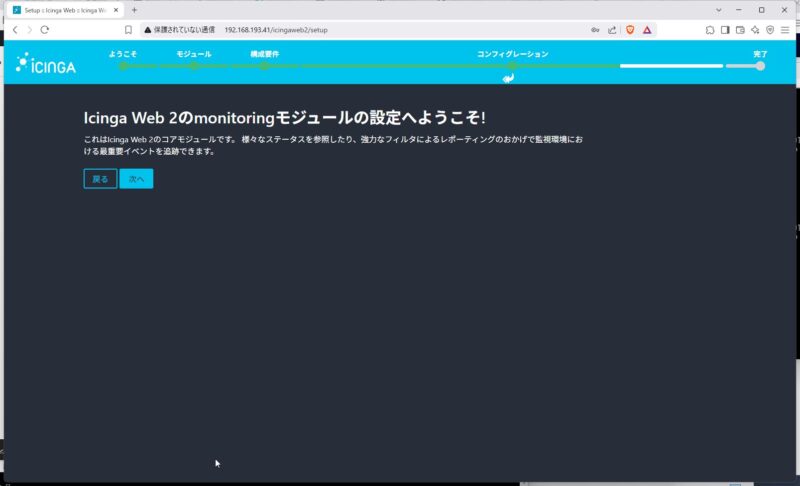This screenshot has width=800, height=486.
Task: Select the Setup Icinga Web tab
Action: click(x=65, y=10)
